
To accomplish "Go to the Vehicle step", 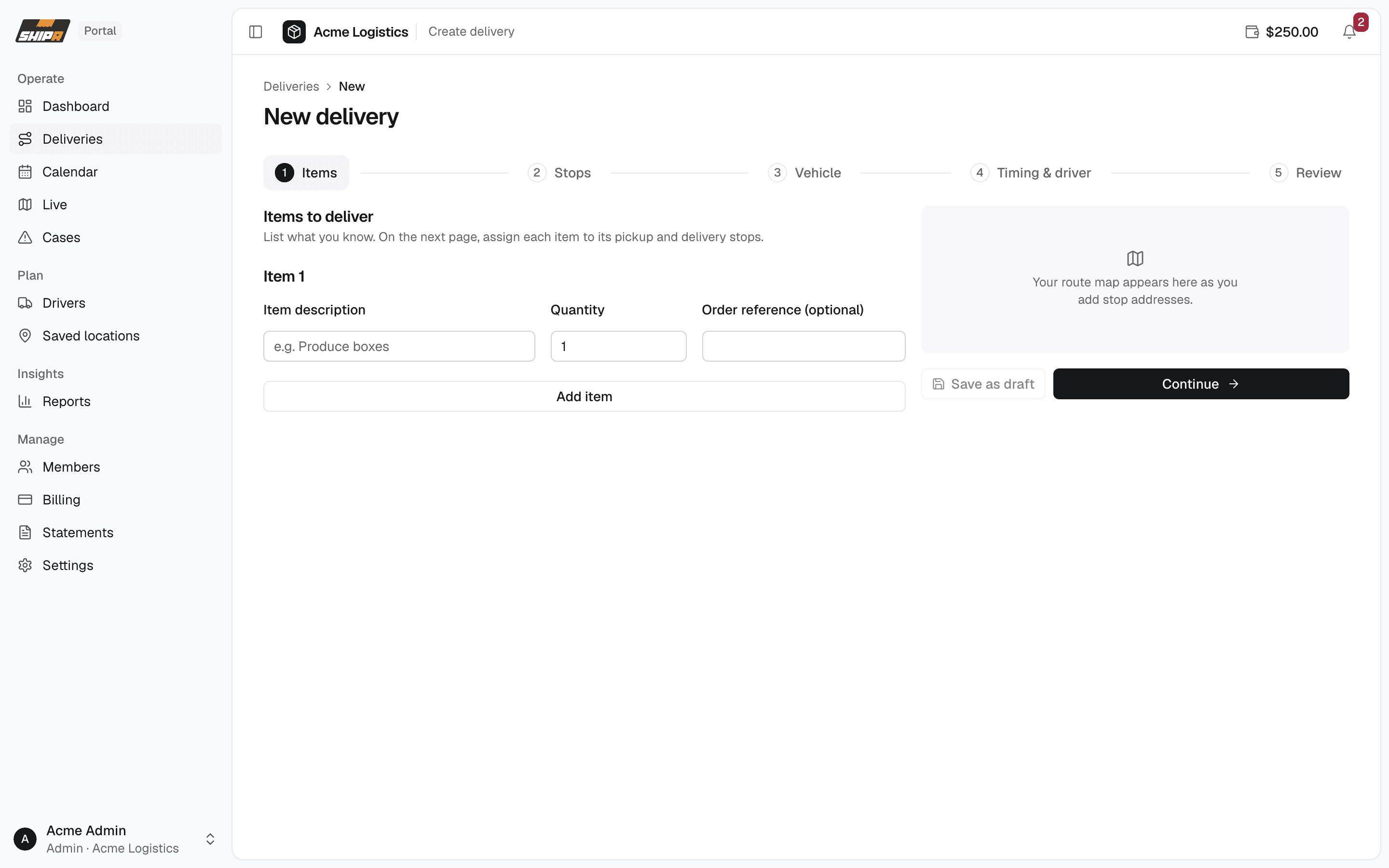I will click(804, 173).
